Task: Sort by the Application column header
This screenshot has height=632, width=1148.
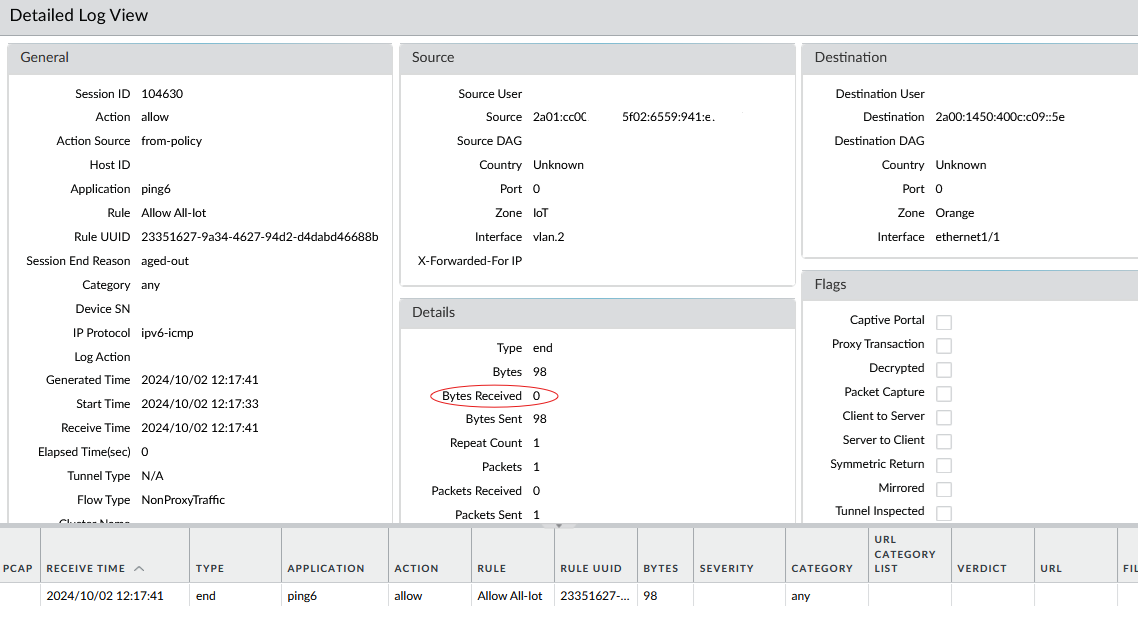Action: coord(326,568)
